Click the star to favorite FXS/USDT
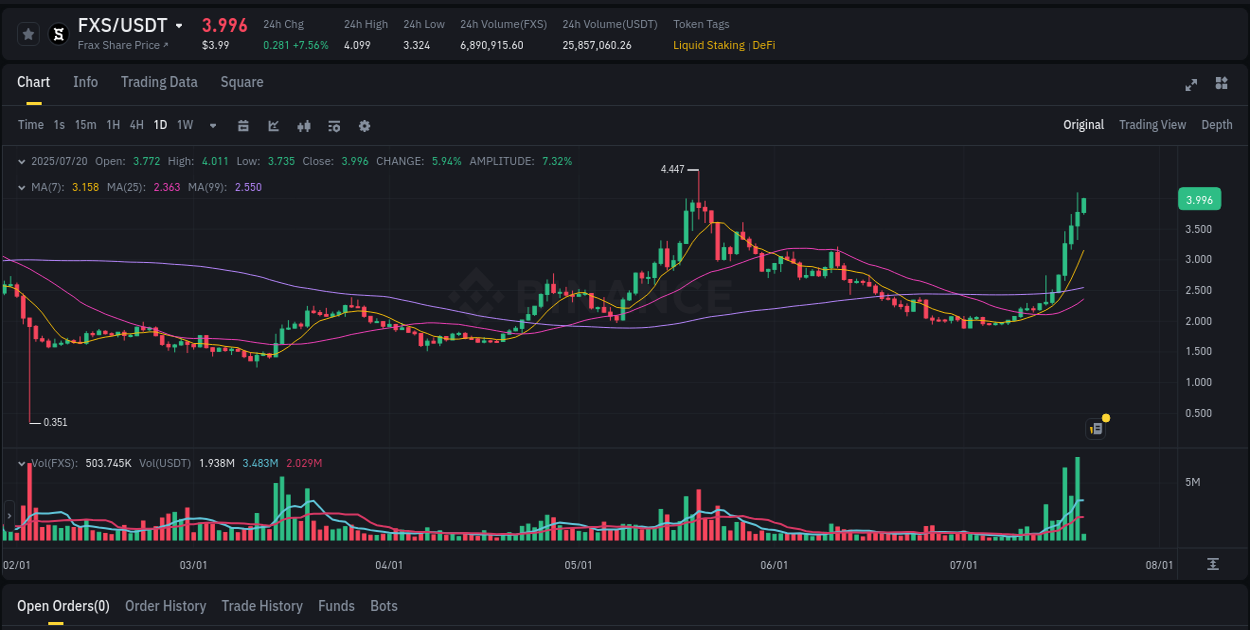Screen dimensions: 1250x630 pos(28,33)
